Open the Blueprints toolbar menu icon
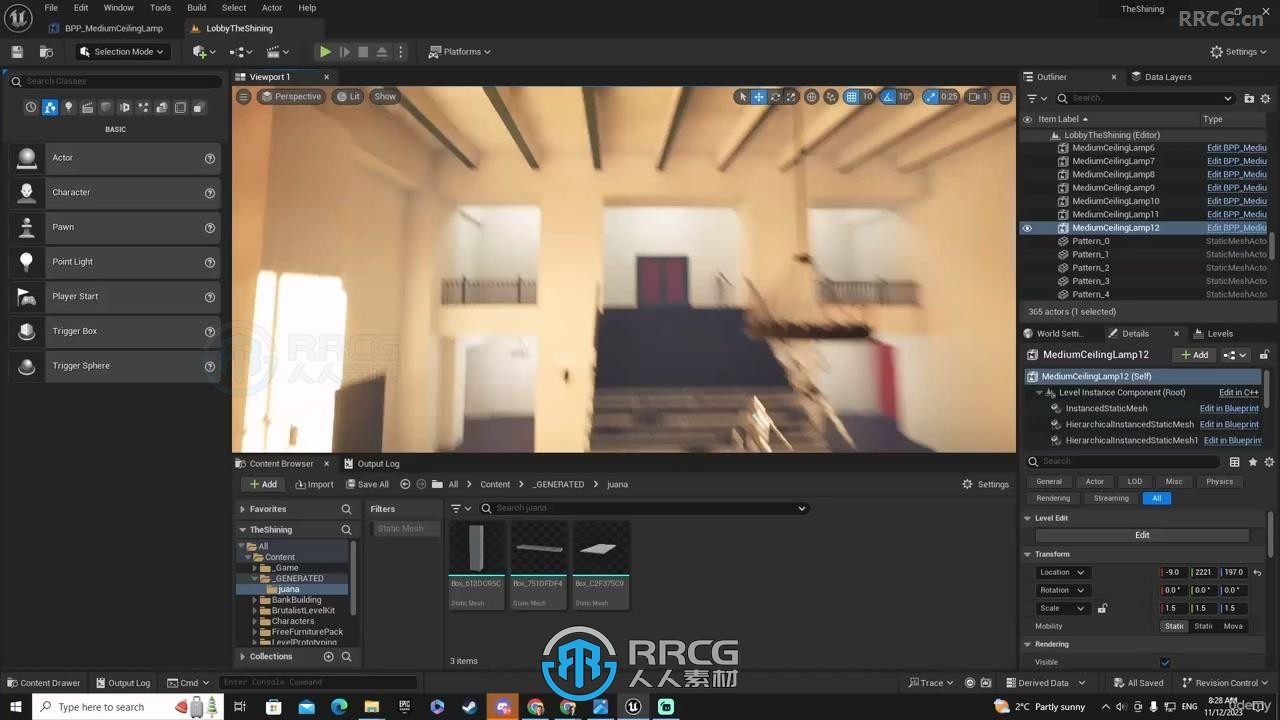This screenshot has height=720, width=1280. point(241,52)
